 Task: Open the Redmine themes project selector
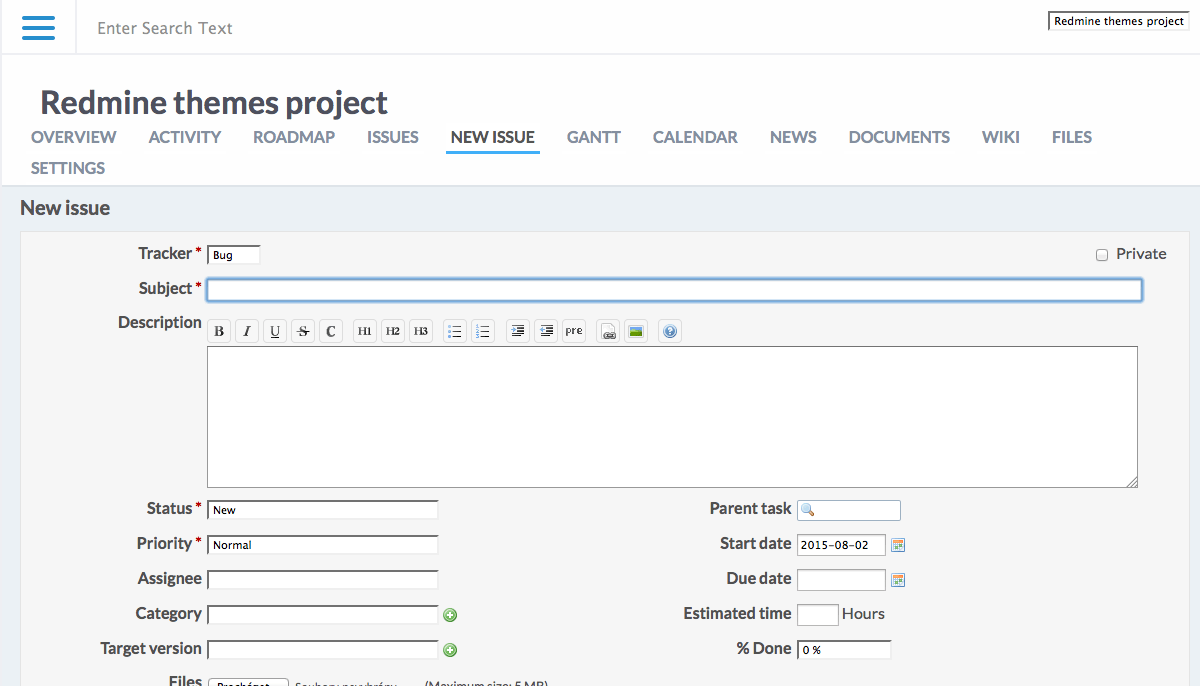point(1119,21)
